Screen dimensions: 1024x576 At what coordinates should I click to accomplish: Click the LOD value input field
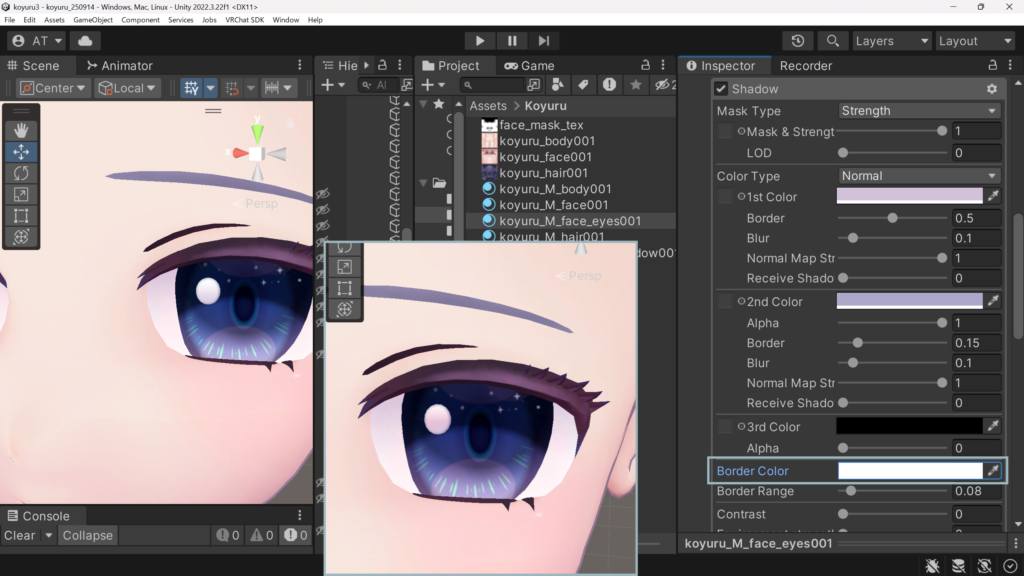click(x=975, y=153)
